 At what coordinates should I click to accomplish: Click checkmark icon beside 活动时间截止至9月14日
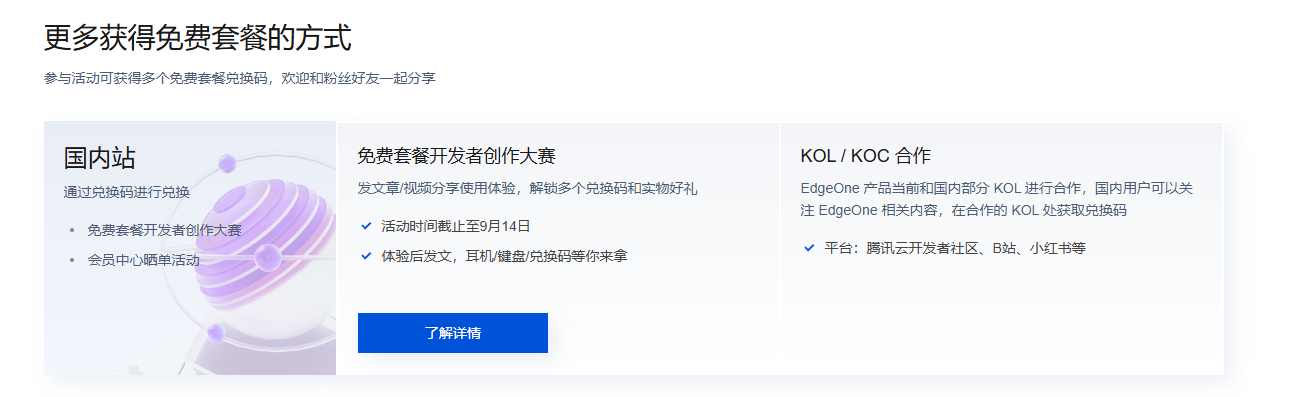(366, 226)
